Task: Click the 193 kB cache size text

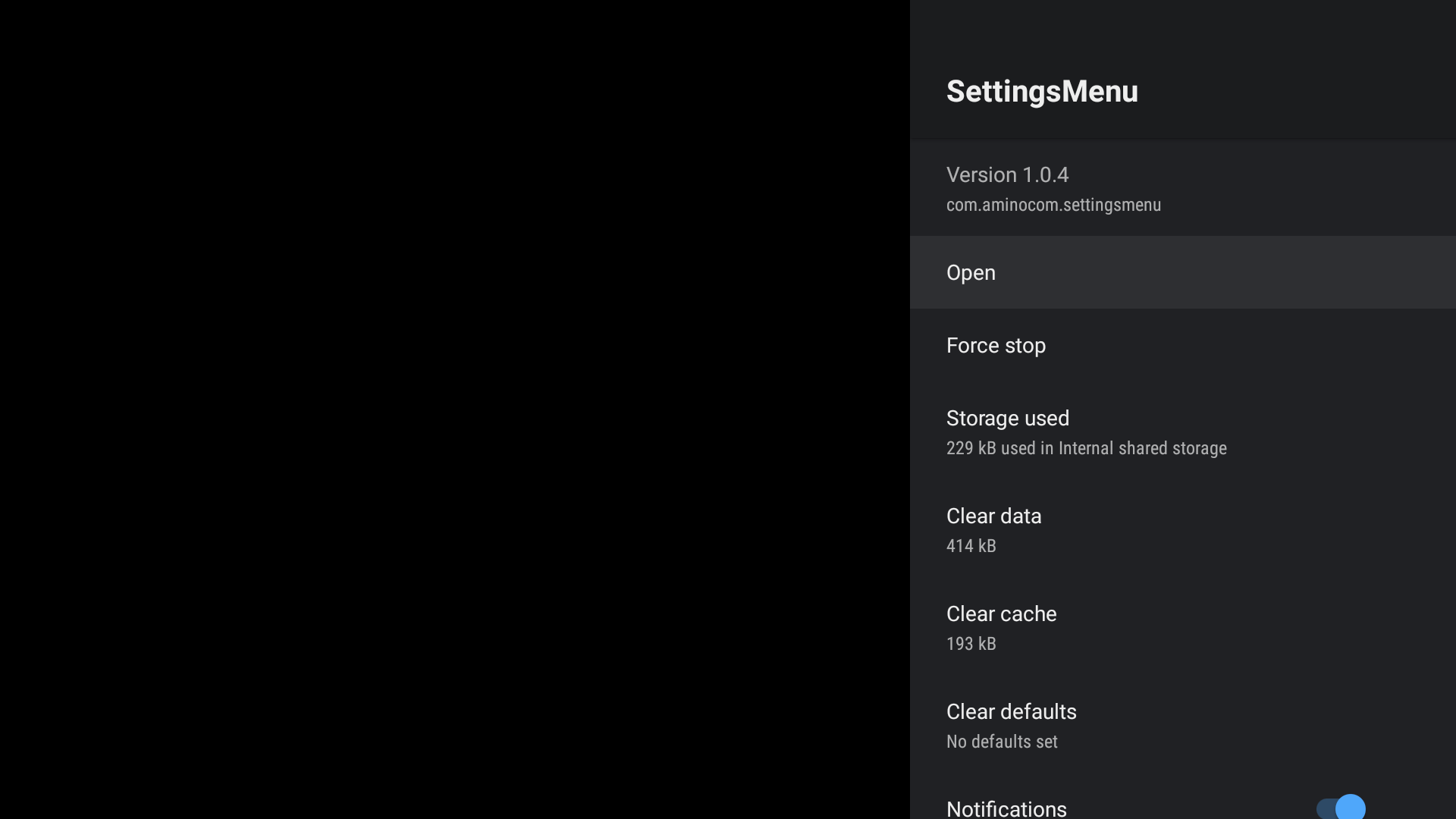Action: (971, 644)
